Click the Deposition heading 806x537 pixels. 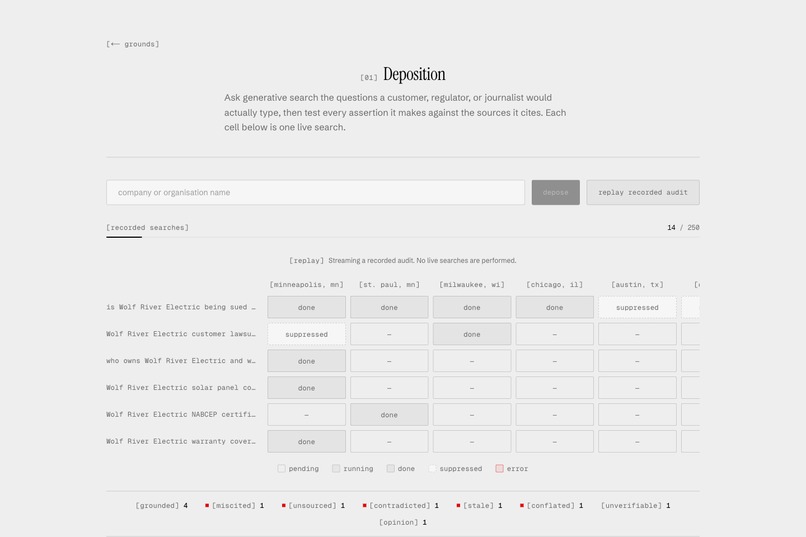pyautogui.click(x=414, y=75)
